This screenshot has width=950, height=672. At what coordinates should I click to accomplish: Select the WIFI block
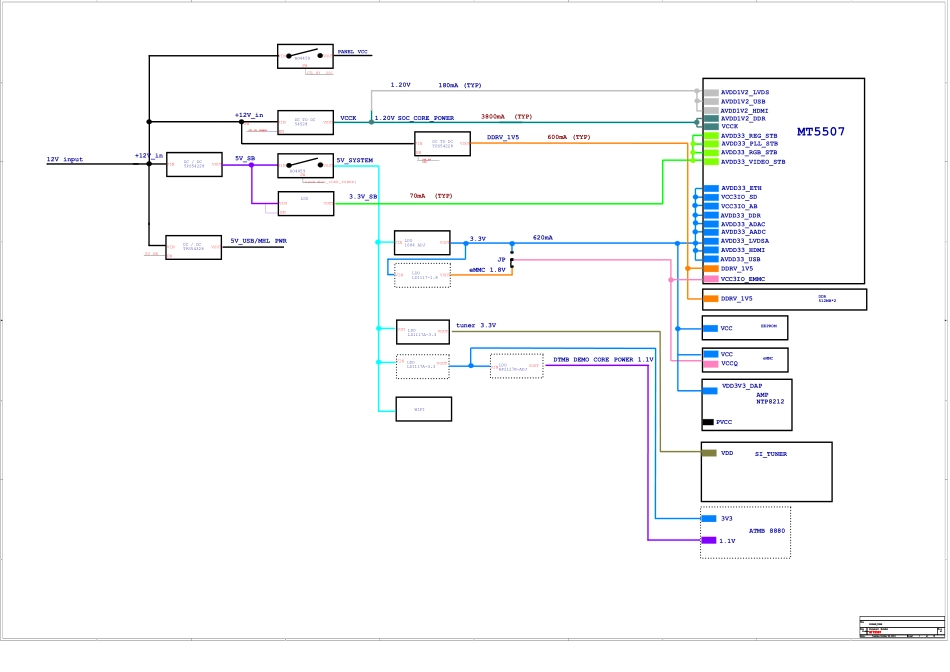pyautogui.click(x=424, y=409)
